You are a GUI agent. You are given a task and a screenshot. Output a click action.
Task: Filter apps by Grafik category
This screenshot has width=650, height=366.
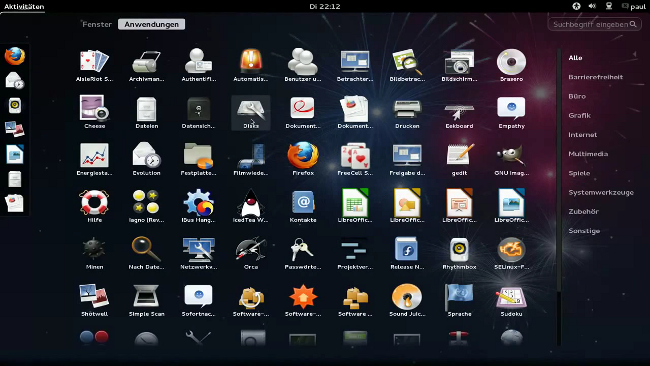click(x=580, y=115)
